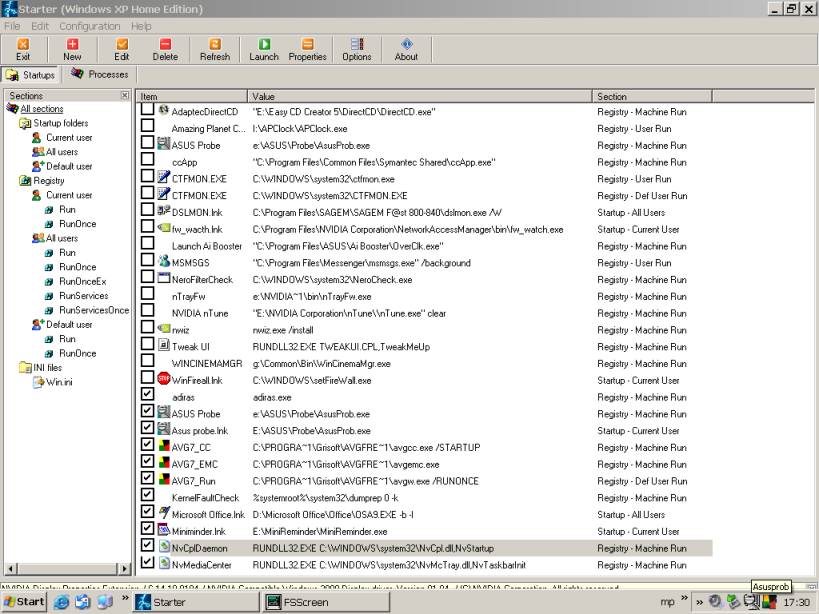Uncheck the adiras startup entry
The image size is (819, 614).
point(148,397)
